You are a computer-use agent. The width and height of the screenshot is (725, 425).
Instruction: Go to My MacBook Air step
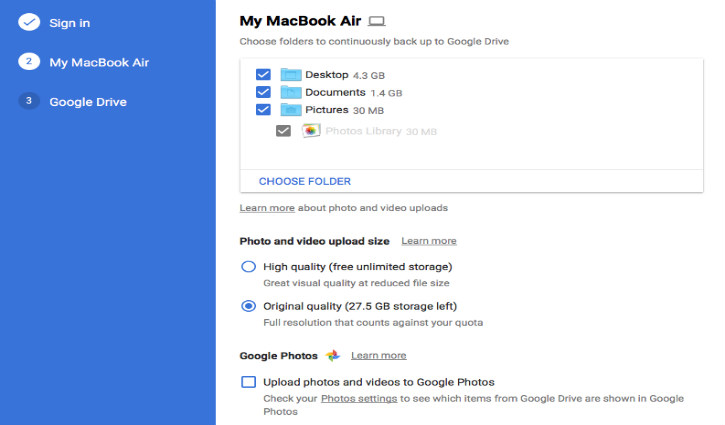(x=99, y=62)
